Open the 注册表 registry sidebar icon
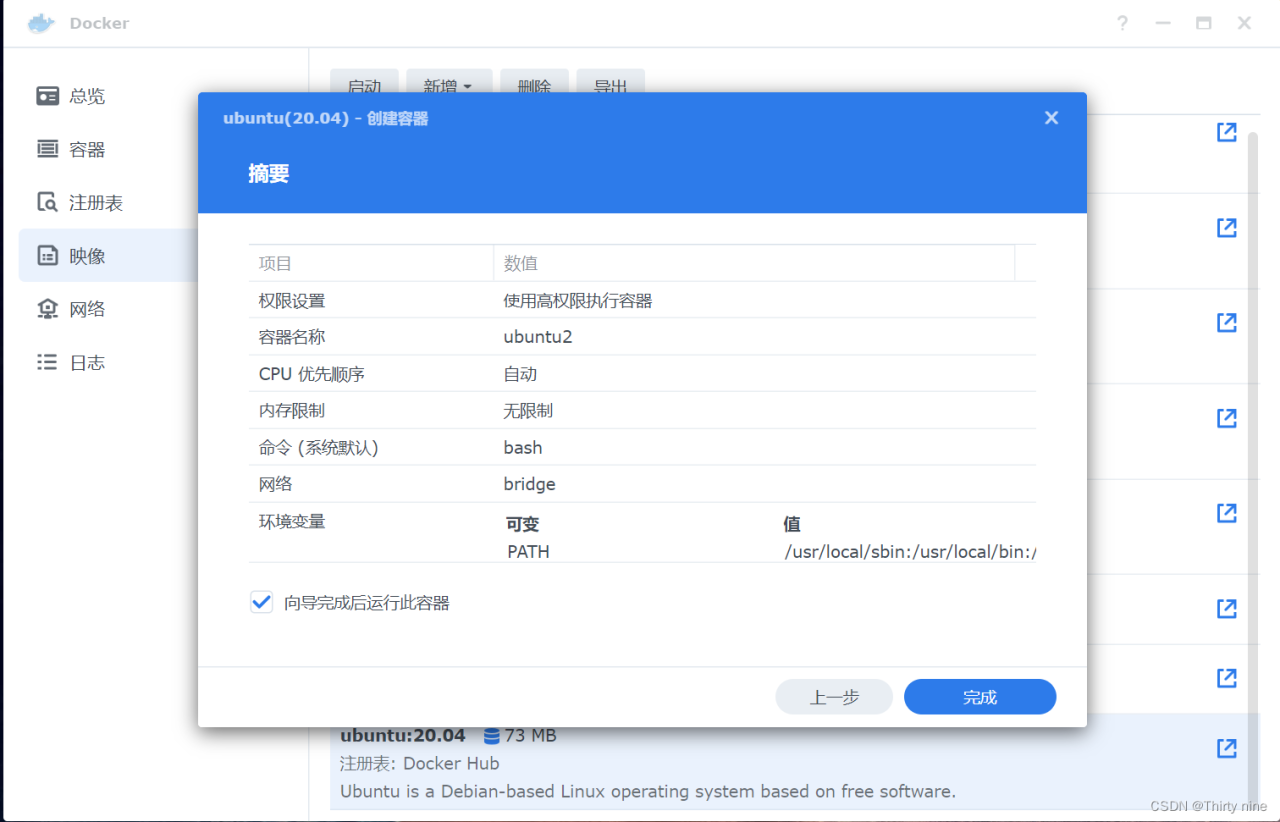Screen dimensions: 1280x822 pos(46,202)
